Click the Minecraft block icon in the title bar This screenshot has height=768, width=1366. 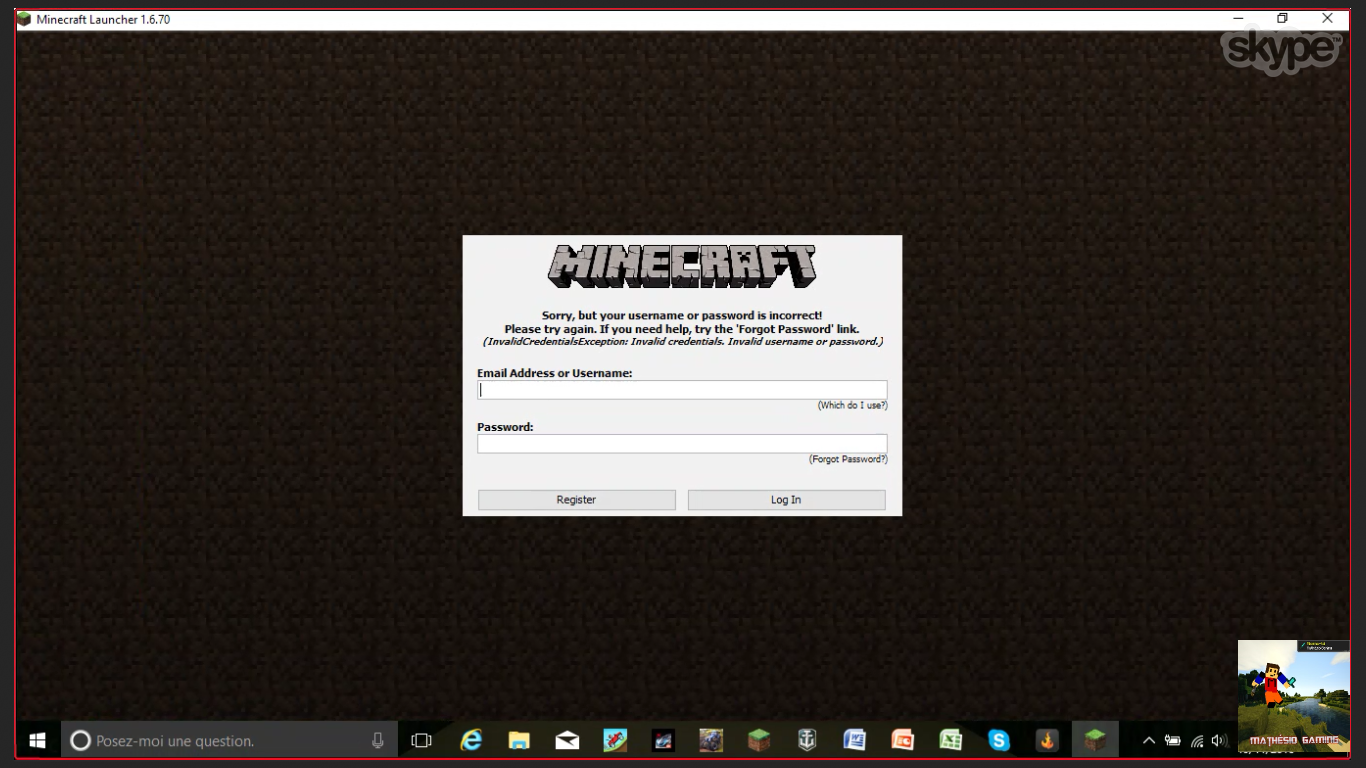coord(24,19)
